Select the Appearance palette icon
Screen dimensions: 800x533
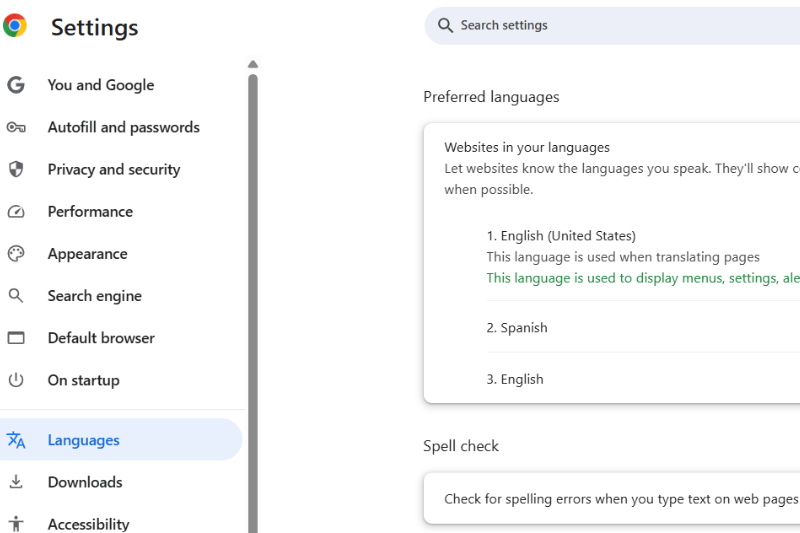16,254
